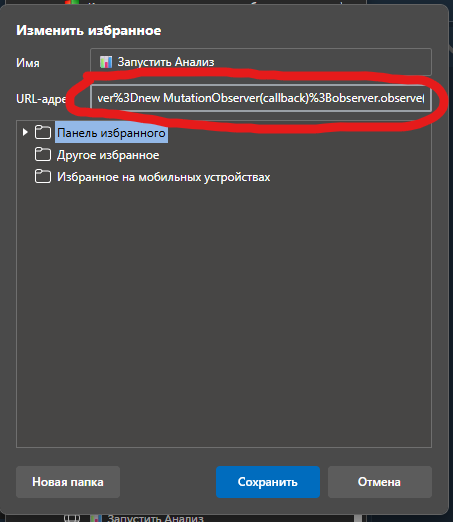Screen dimensions: 453x522
Task: Focus the URL-адрес field with MutationObserver code
Action: pyautogui.click(x=261, y=98)
